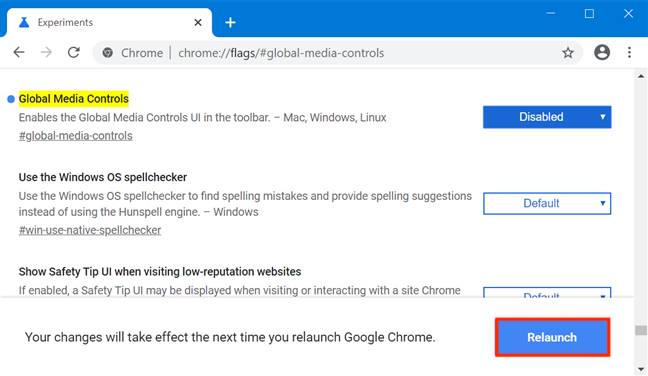Viewport: 648px width, 376px height.
Task: Click the Show Safety Tip UI heading
Action: 160,271
